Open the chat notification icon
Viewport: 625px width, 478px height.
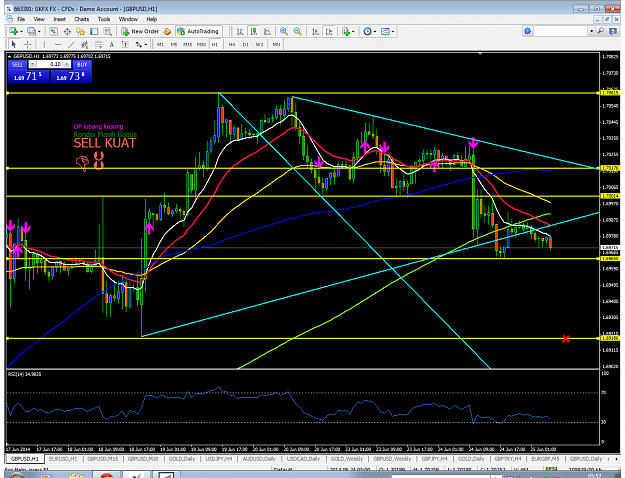click(613, 31)
